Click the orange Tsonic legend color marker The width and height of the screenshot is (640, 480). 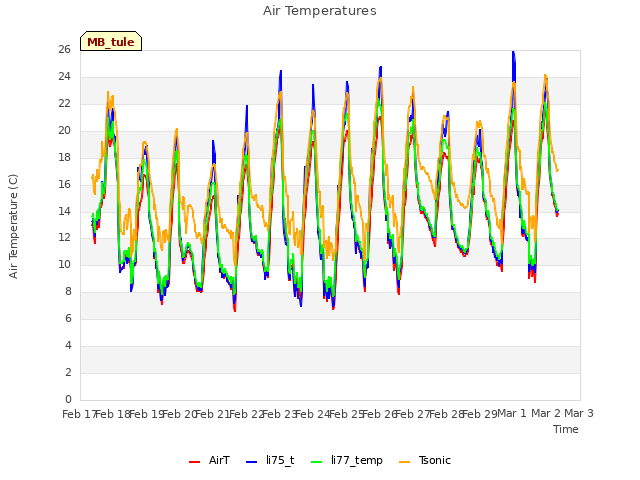404,462
